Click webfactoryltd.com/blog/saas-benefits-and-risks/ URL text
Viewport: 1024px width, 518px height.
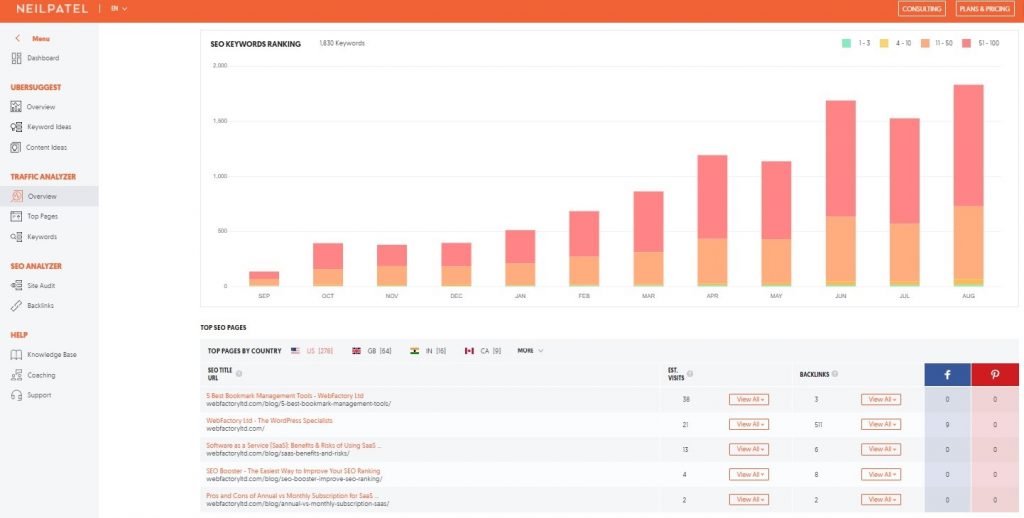(278, 453)
